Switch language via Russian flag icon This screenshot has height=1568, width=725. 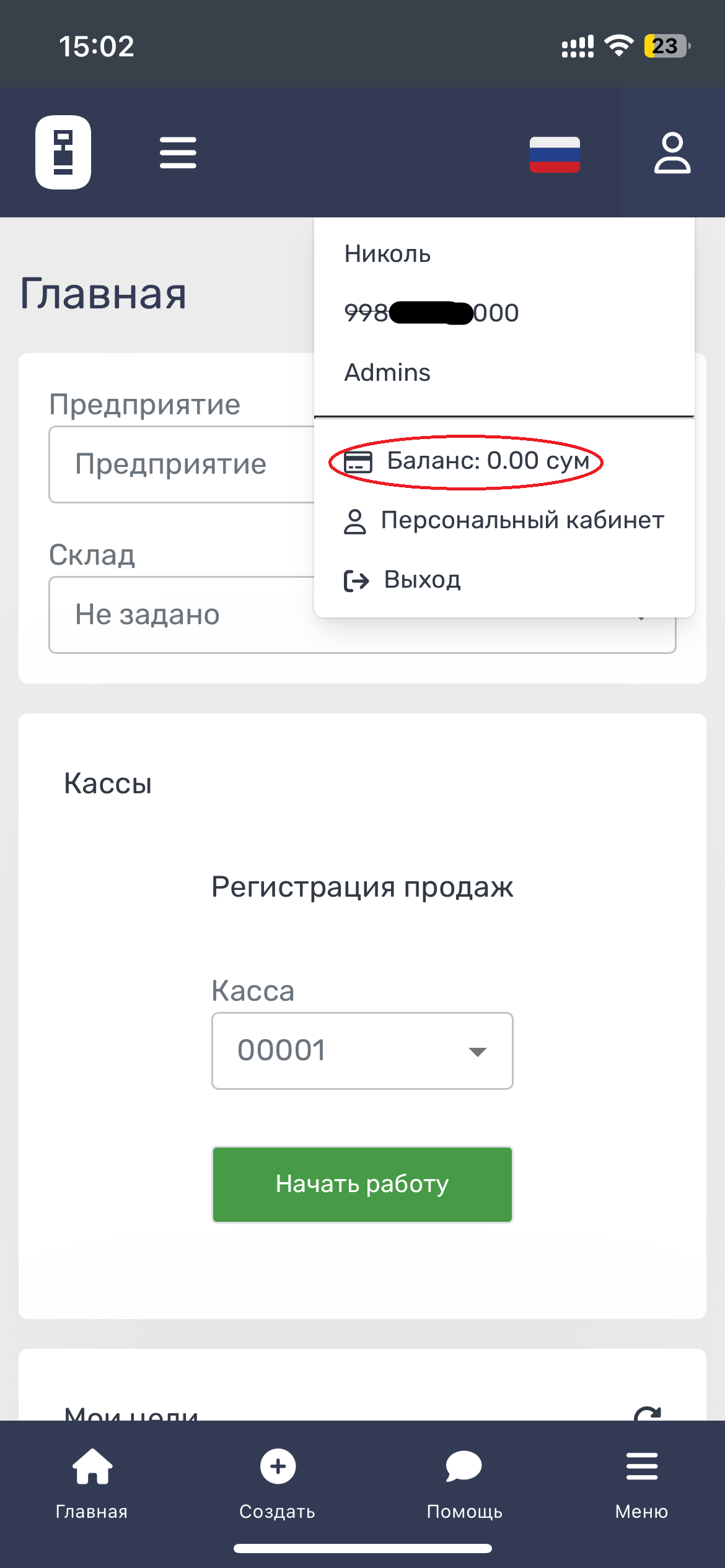555,154
